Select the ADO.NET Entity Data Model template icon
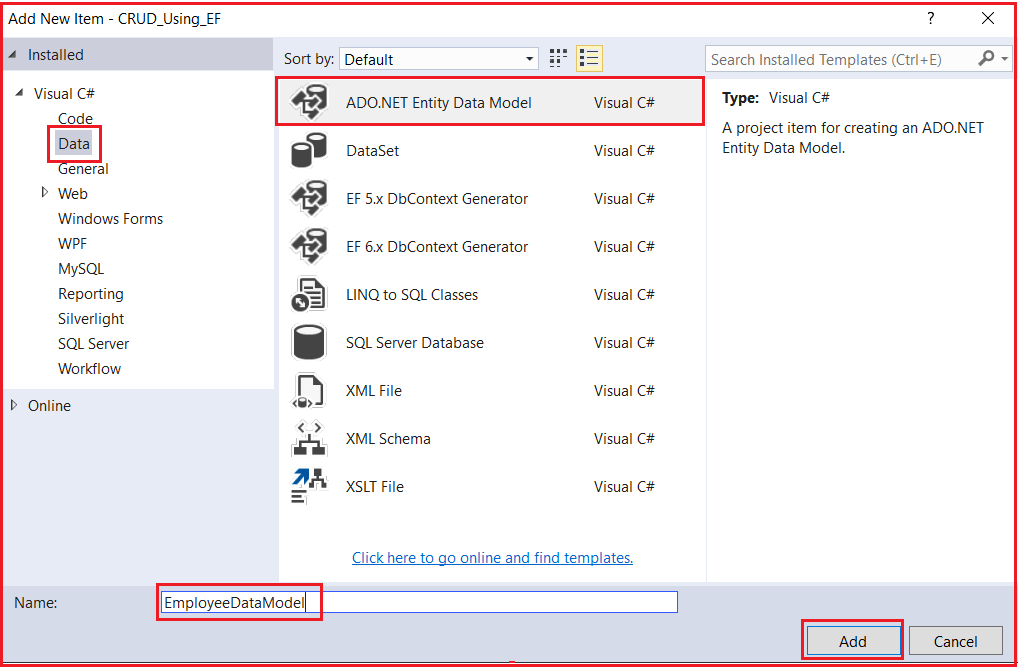 [309, 102]
